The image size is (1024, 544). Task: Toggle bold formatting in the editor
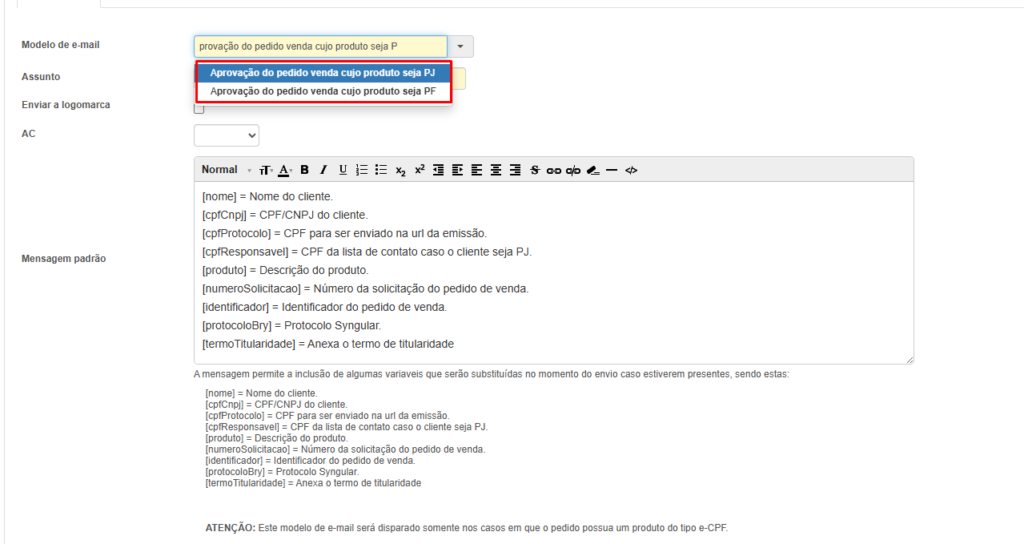[305, 170]
